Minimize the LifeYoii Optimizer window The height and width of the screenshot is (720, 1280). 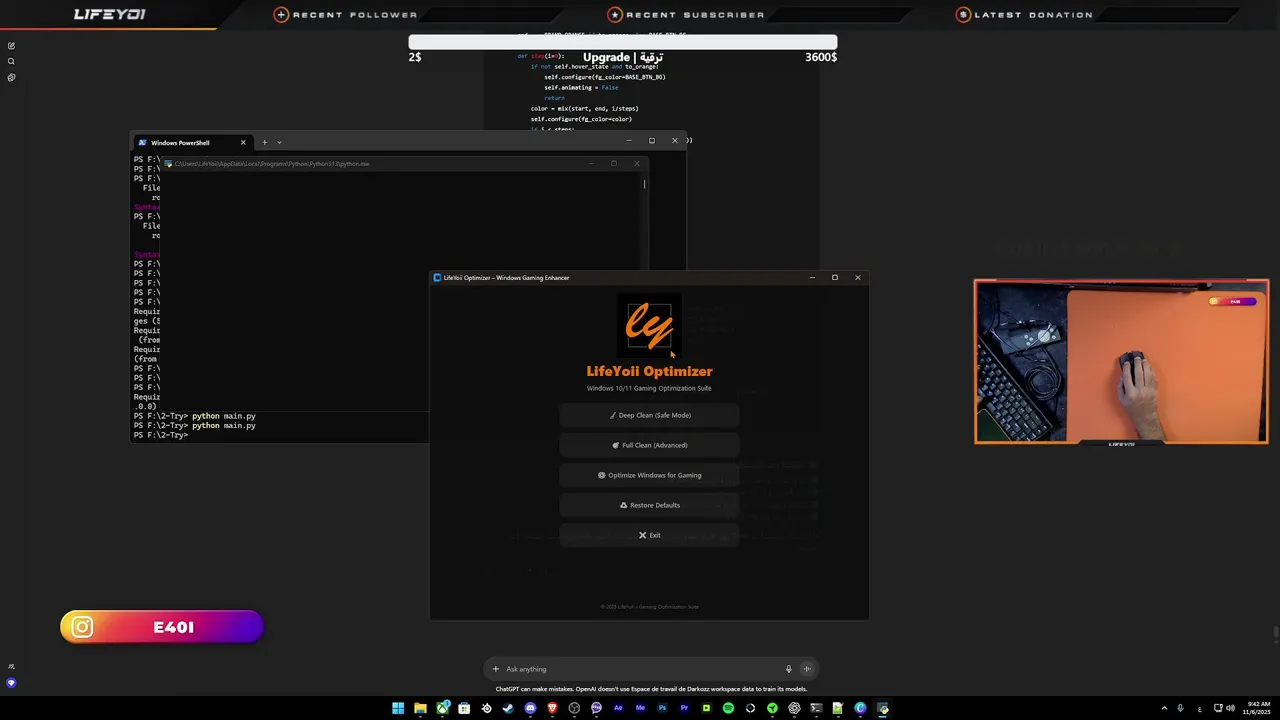812,277
